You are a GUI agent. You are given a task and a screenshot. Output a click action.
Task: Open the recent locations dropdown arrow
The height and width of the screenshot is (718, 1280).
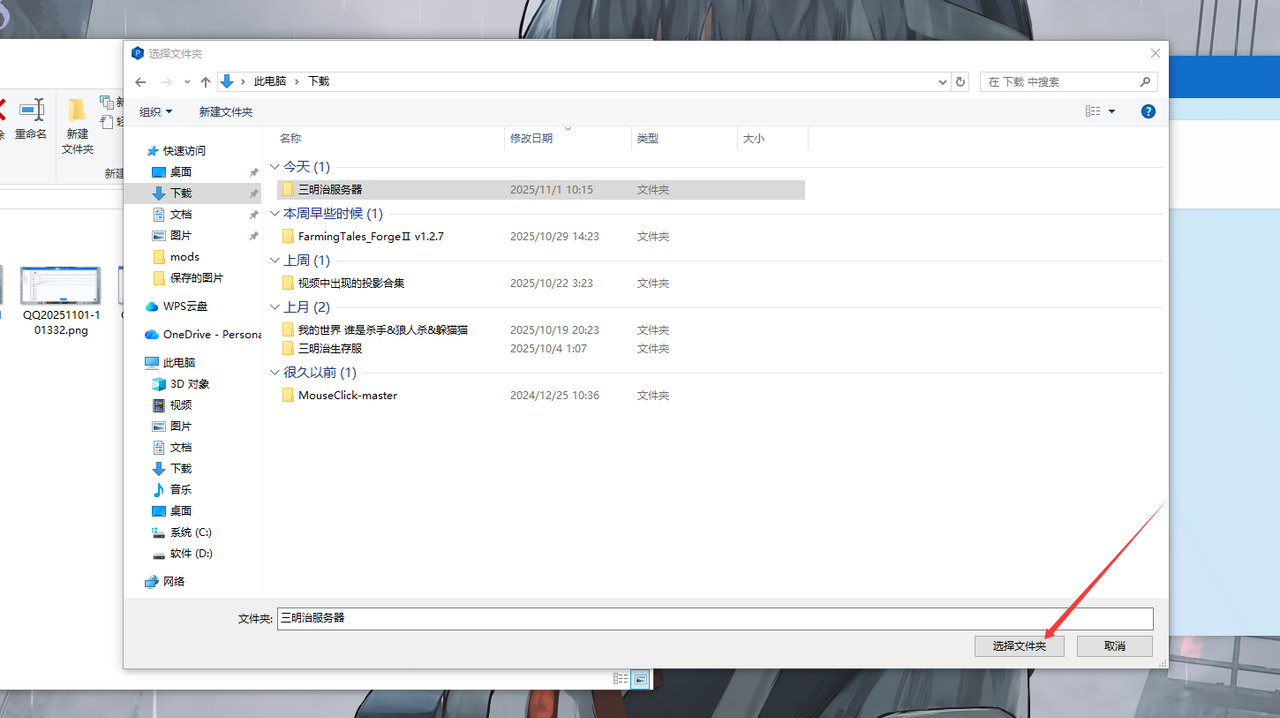pyautogui.click(x=187, y=82)
